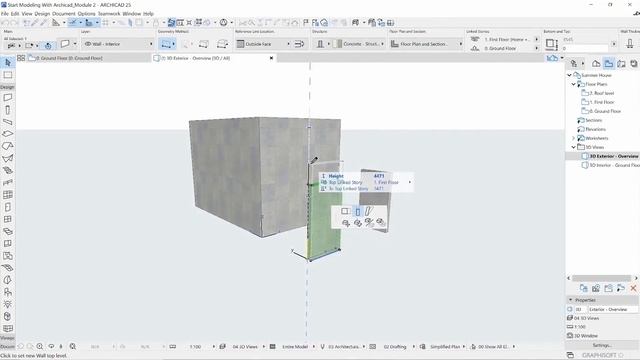Select the Object tool chair icon
The width and height of the screenshot is (640, 360).
click(8, 292)
